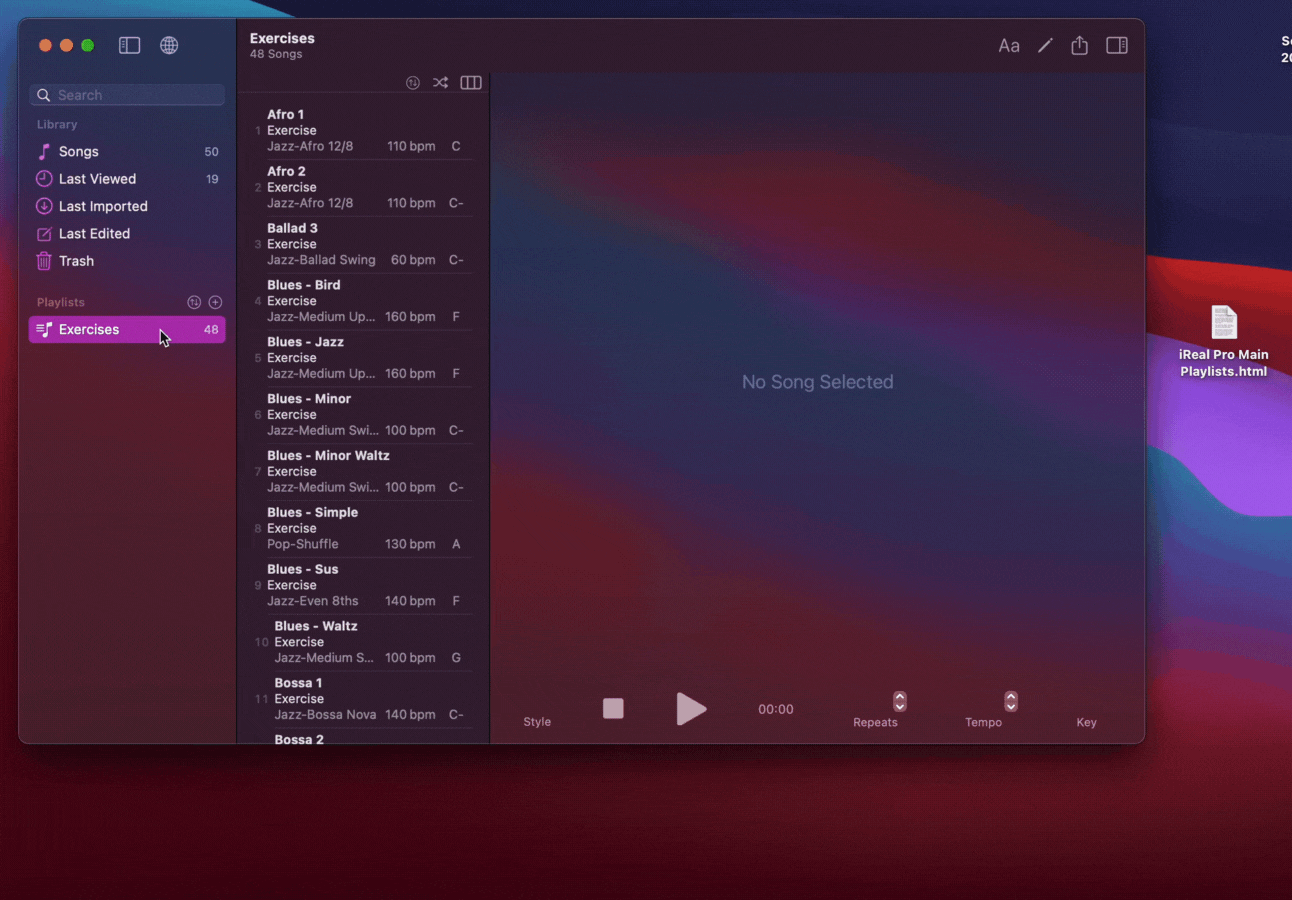The width and height of the screenshot is (1292, 900).
Task: Click the 00:00 playback time
Action: click(775, 709)
